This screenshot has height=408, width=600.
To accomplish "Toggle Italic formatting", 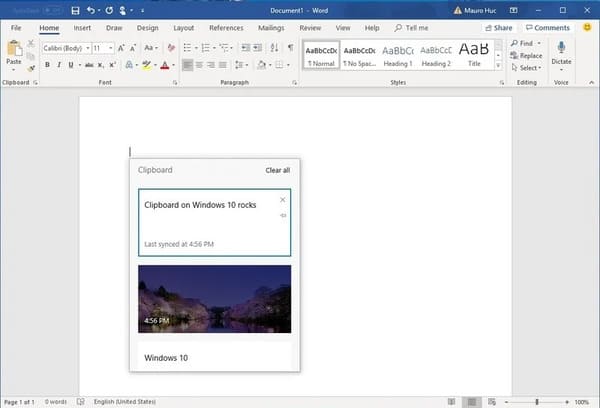I will tap(59, 65).
